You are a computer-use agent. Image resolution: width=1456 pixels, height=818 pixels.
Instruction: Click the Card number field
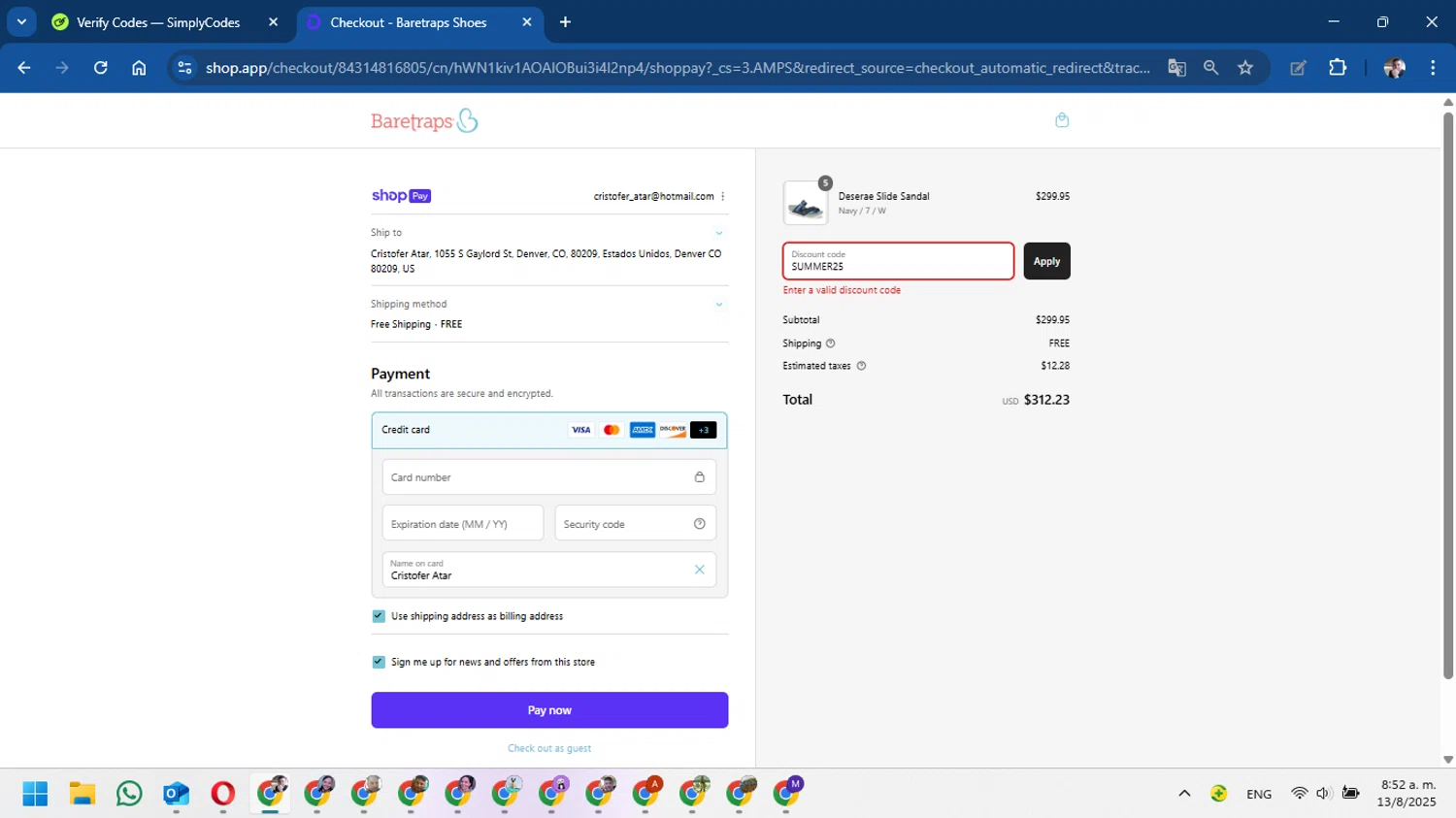tap(549, 477)
